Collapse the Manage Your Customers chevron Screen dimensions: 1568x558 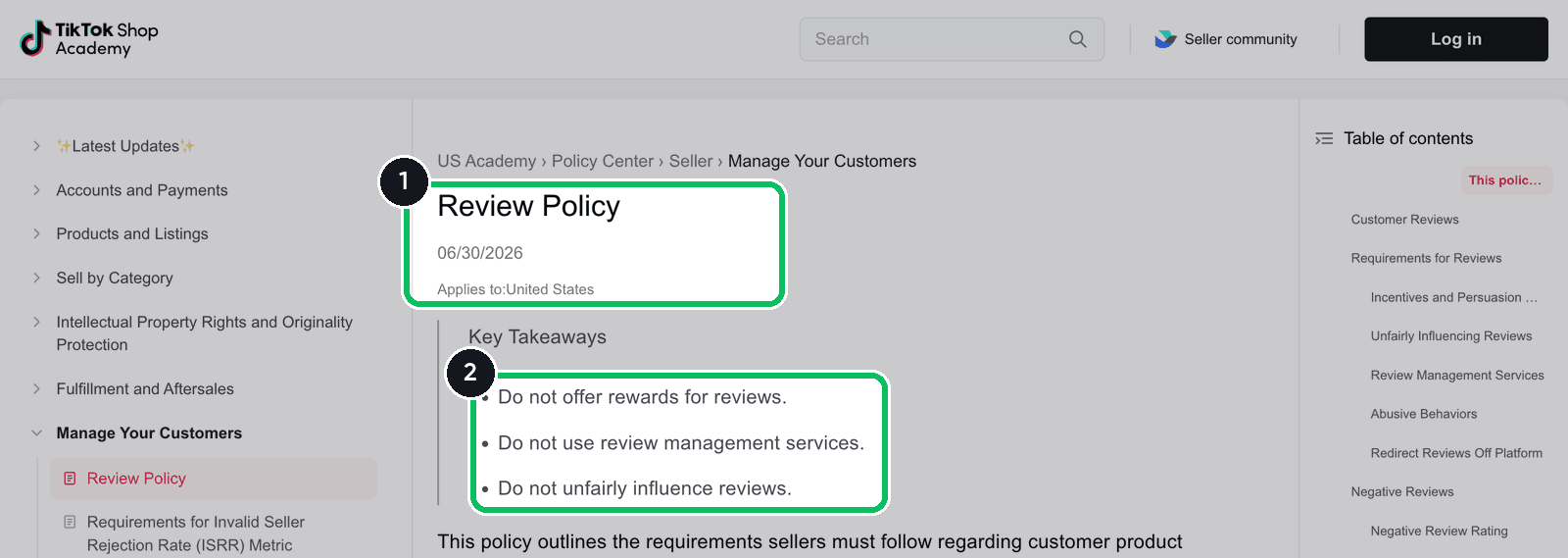(x=36, y=432)
